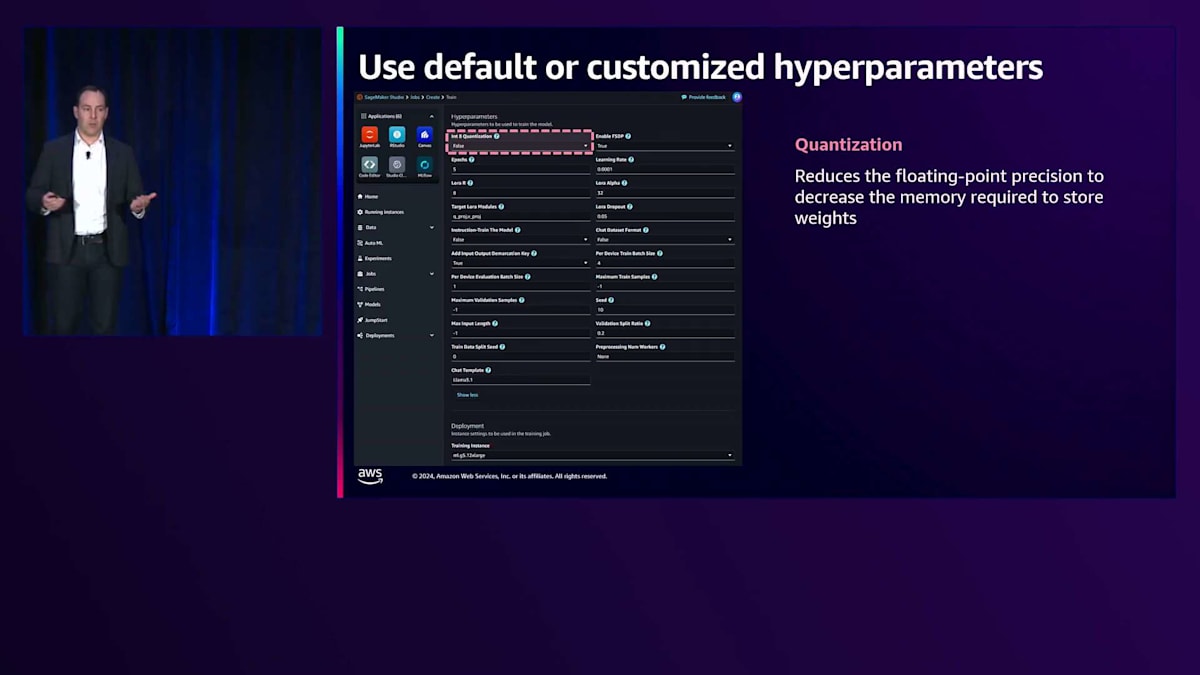
Task: Open the Canvas application
Action: [x=425, y=137]
